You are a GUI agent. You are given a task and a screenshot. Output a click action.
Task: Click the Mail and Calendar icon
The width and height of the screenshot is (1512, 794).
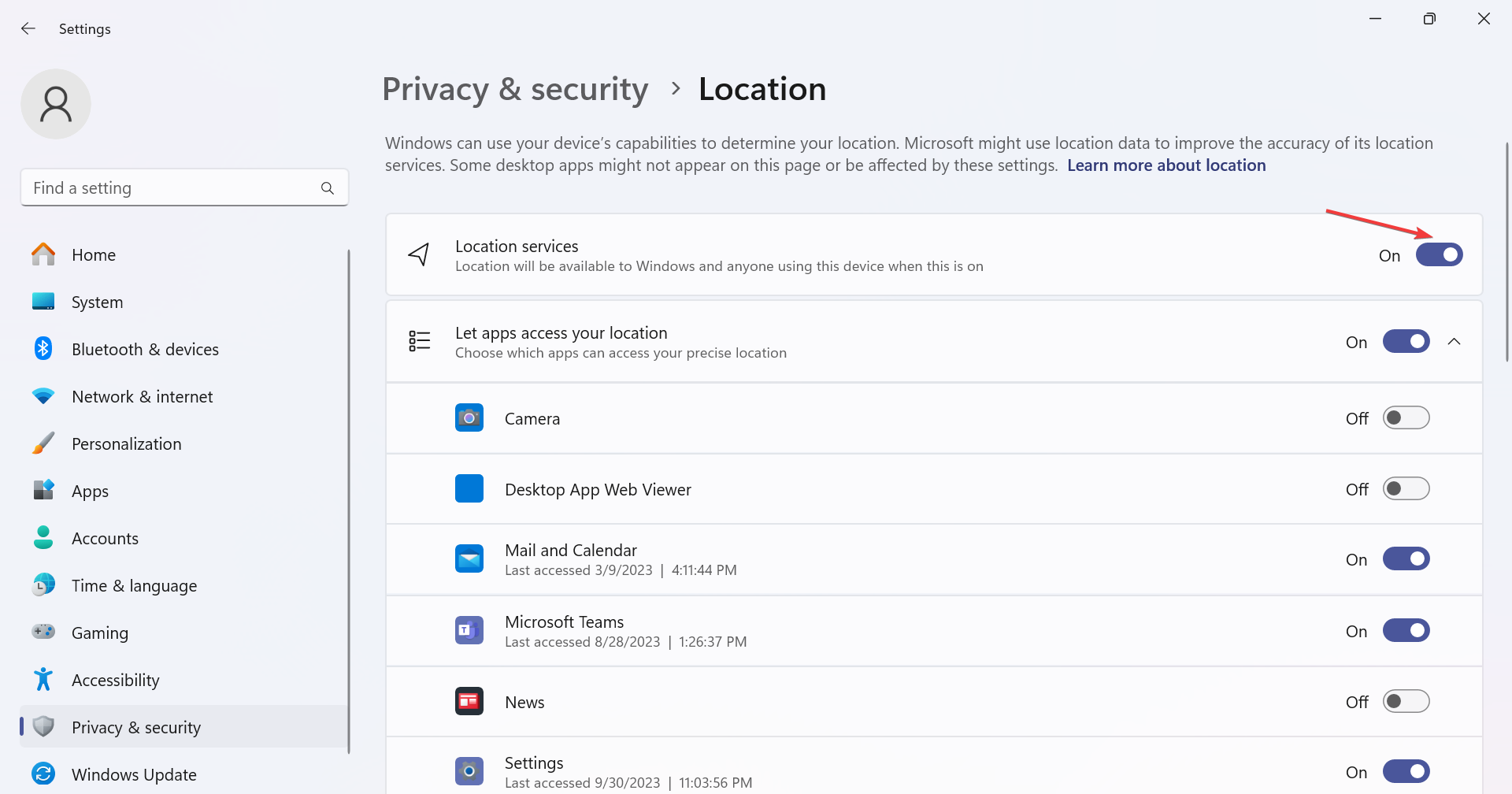(x=469, y=559)
